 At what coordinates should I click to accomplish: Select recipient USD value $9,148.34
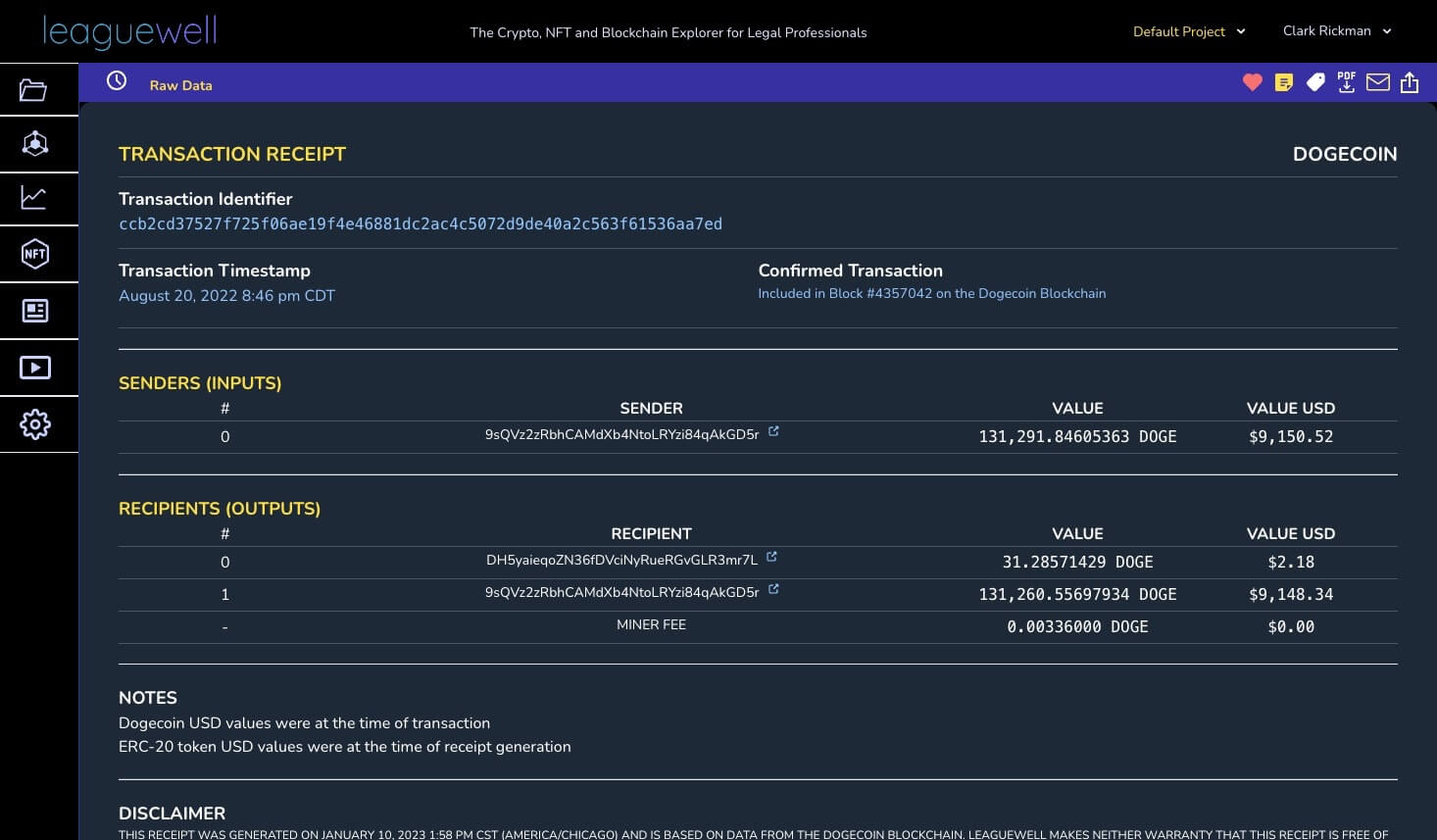[1291, 594]
